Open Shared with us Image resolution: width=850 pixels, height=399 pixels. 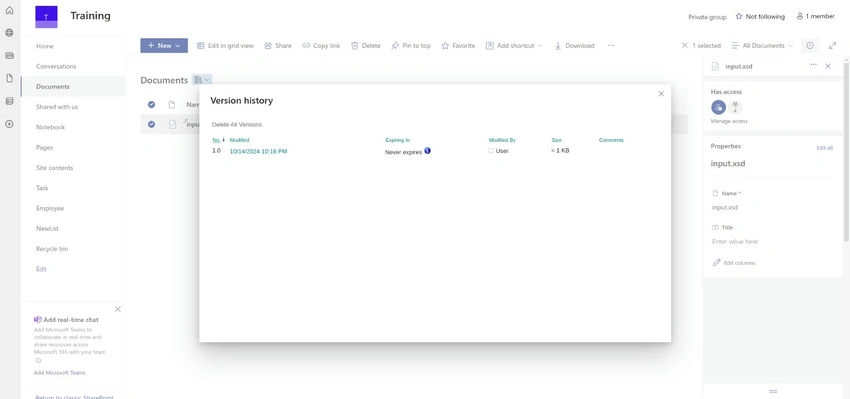tap(57, 107)
